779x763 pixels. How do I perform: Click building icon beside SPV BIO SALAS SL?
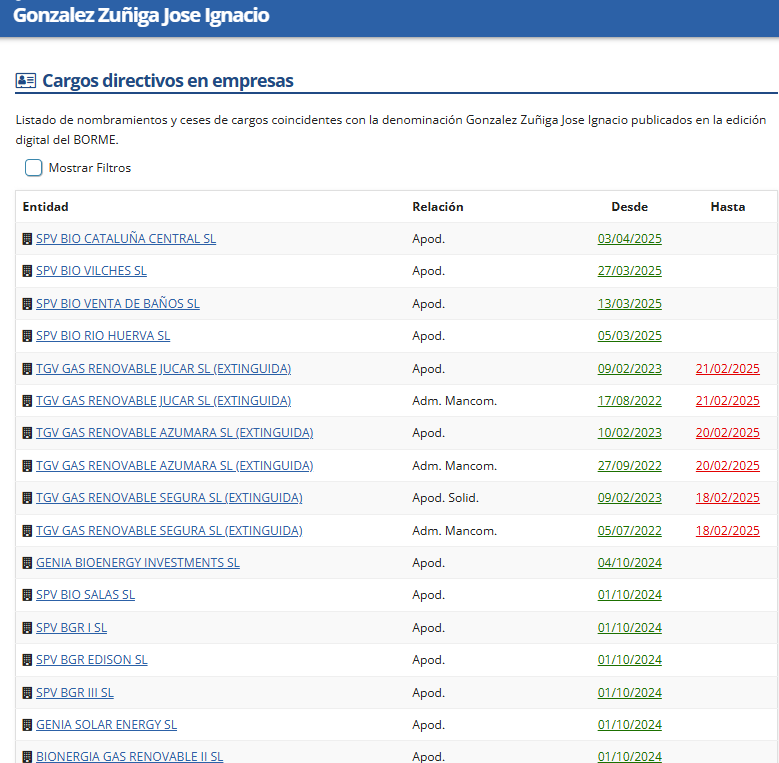[x=27, y=595]
